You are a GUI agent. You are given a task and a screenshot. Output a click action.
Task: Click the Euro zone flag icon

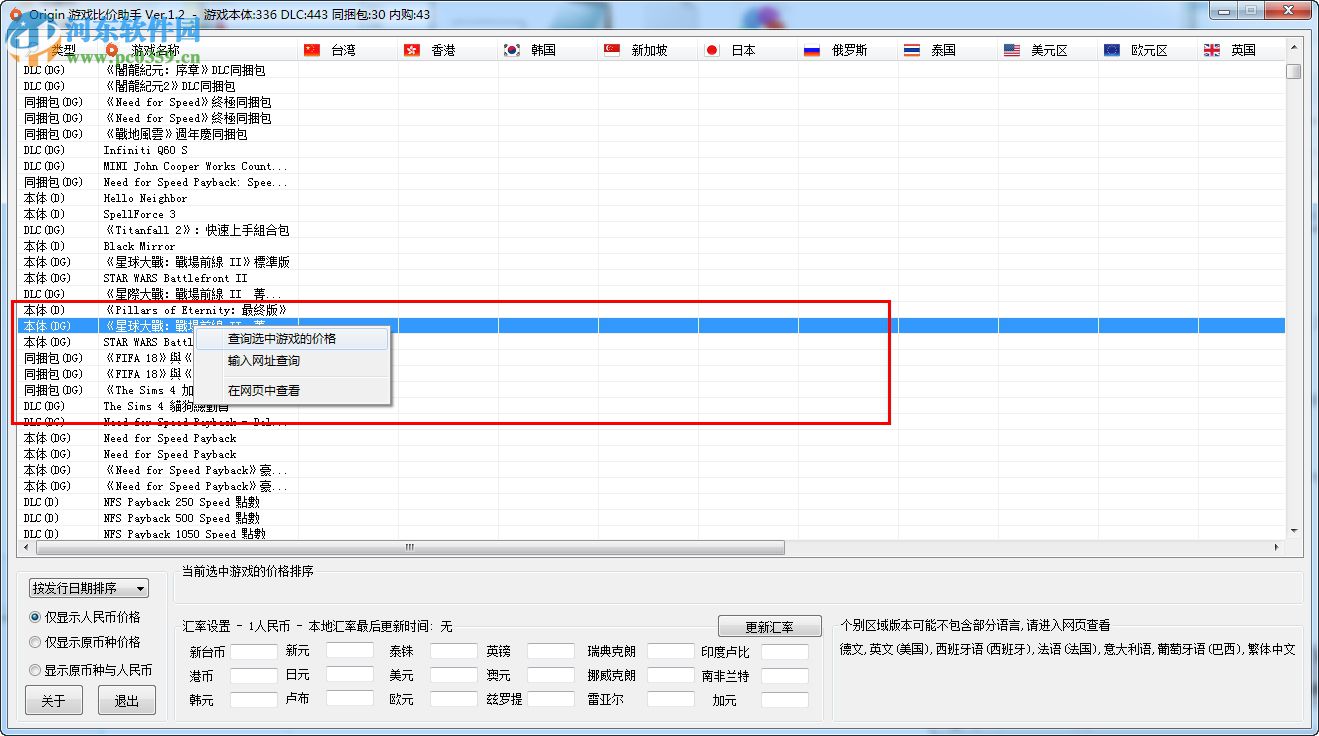coord(1111,48)
